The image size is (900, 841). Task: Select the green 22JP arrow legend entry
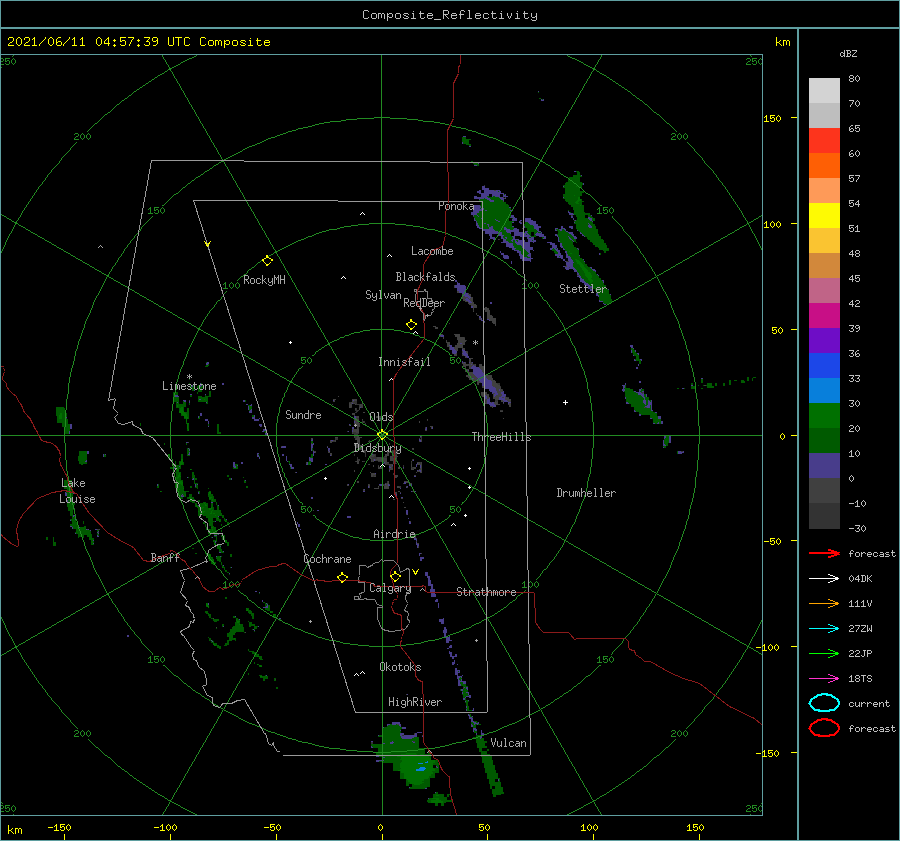[x=824, y=653]
